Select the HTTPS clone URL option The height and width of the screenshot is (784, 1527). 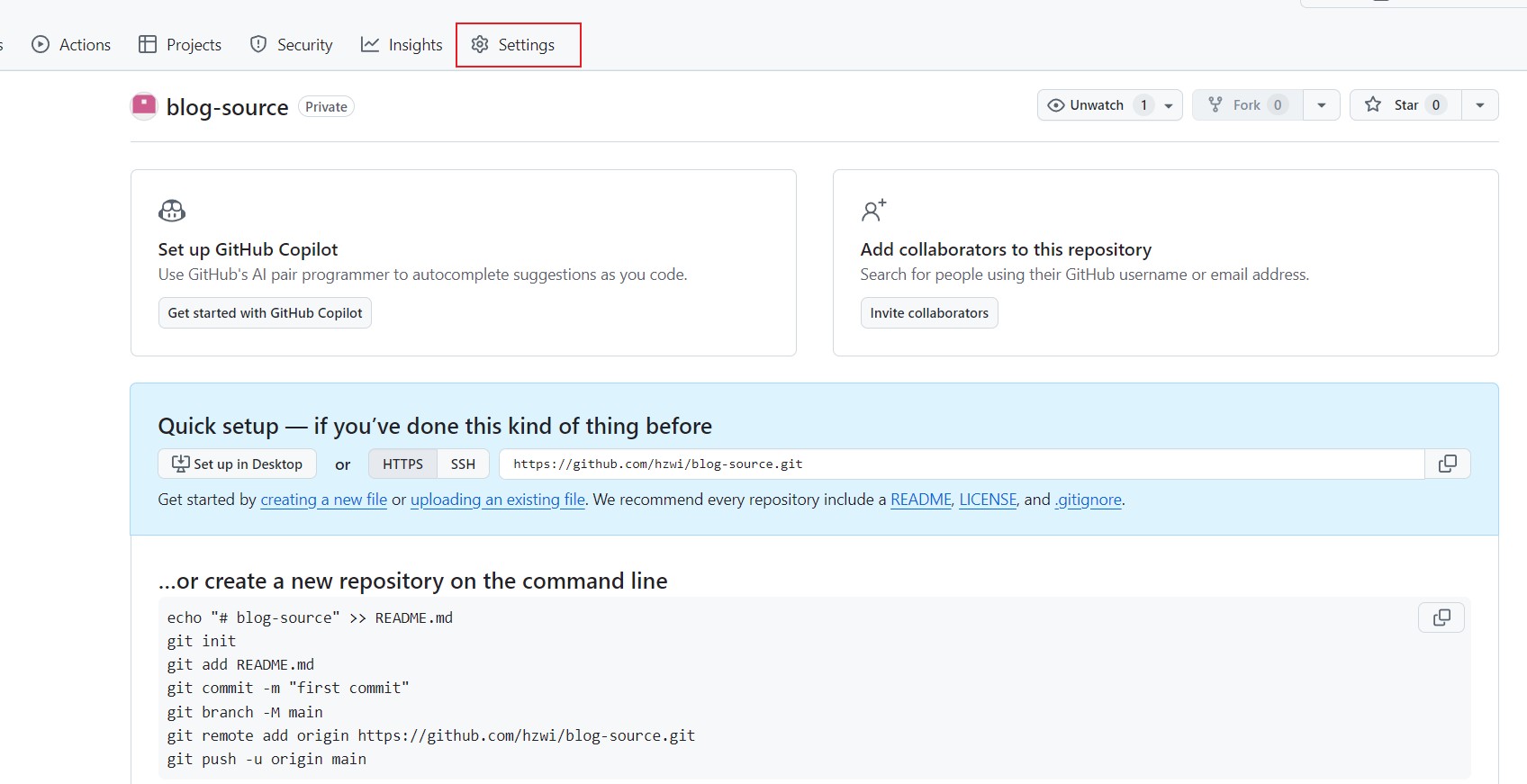pyautogui.click(x=402, y=464)
